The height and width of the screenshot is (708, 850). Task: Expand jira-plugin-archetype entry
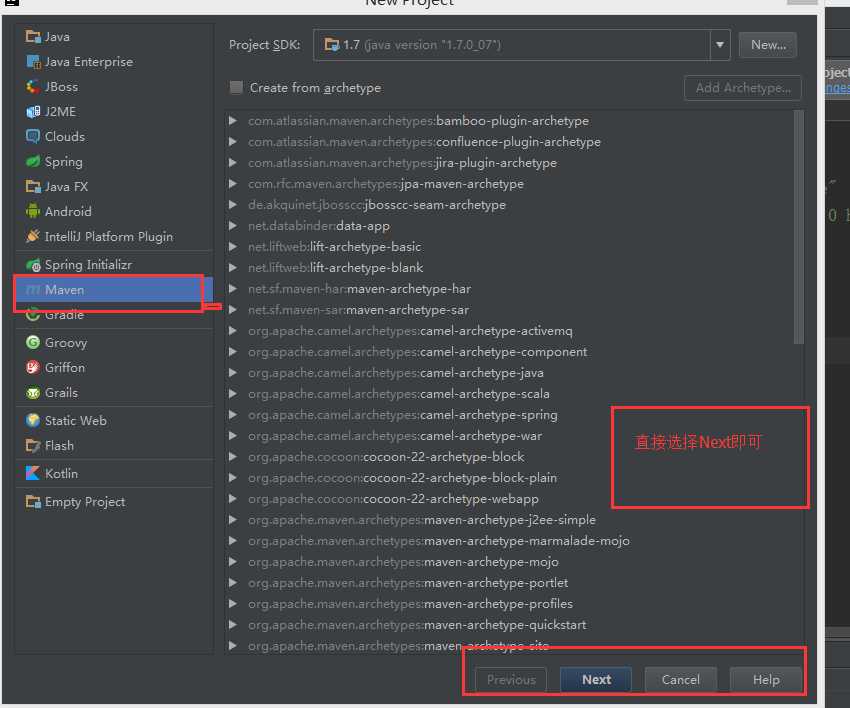[233, 163]
